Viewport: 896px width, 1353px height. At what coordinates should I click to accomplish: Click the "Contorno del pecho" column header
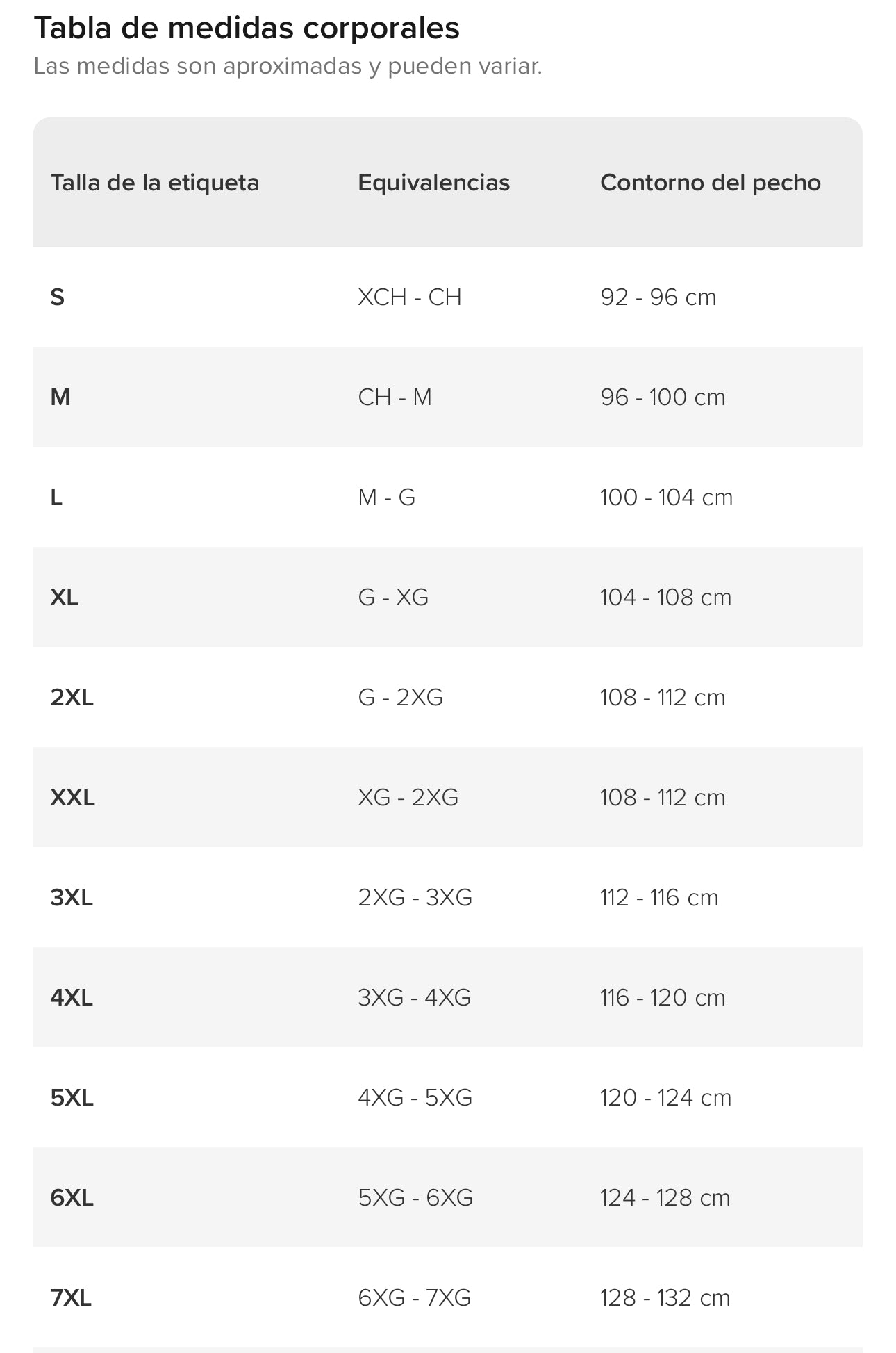710,183
